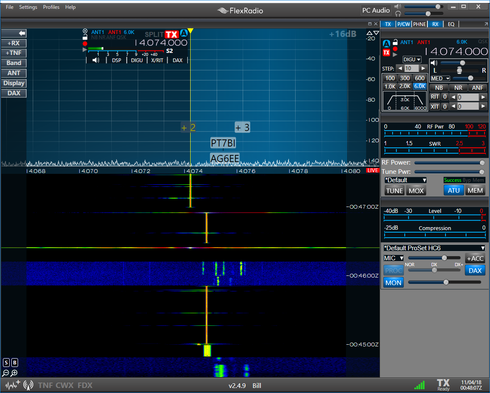Viewport: 490px width, 393px height.
Task: Enable the XIT button
Action: point(435,106)
